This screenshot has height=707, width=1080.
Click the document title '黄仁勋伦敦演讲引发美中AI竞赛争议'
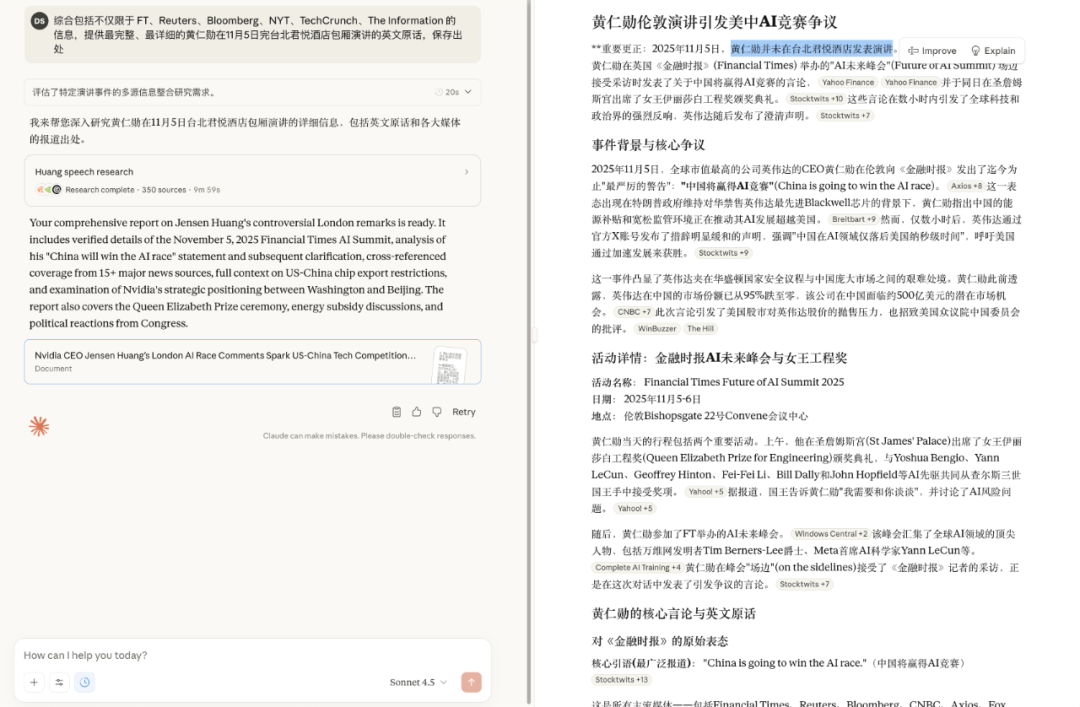pos(714,23)
